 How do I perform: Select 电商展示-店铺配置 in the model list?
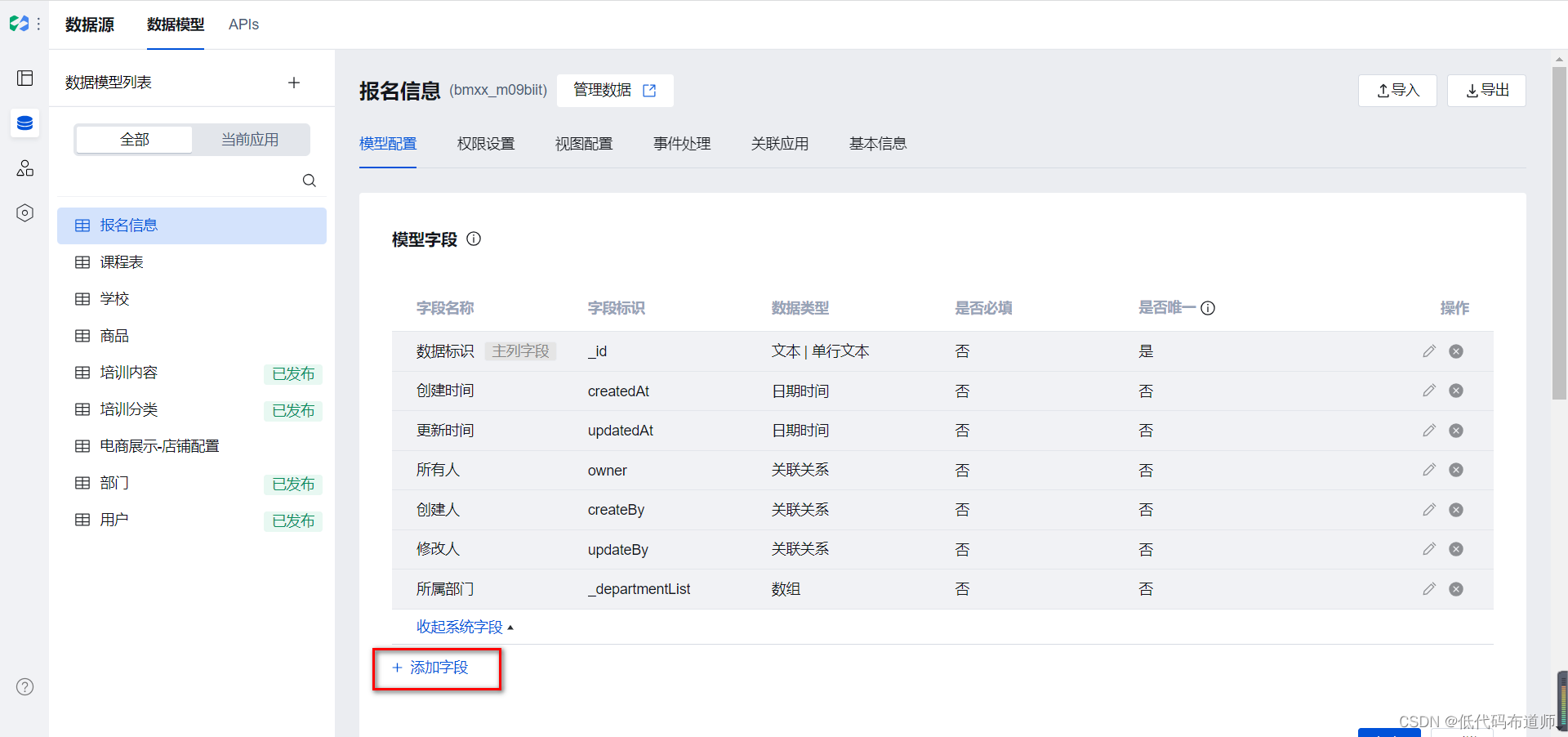(192, 446)
